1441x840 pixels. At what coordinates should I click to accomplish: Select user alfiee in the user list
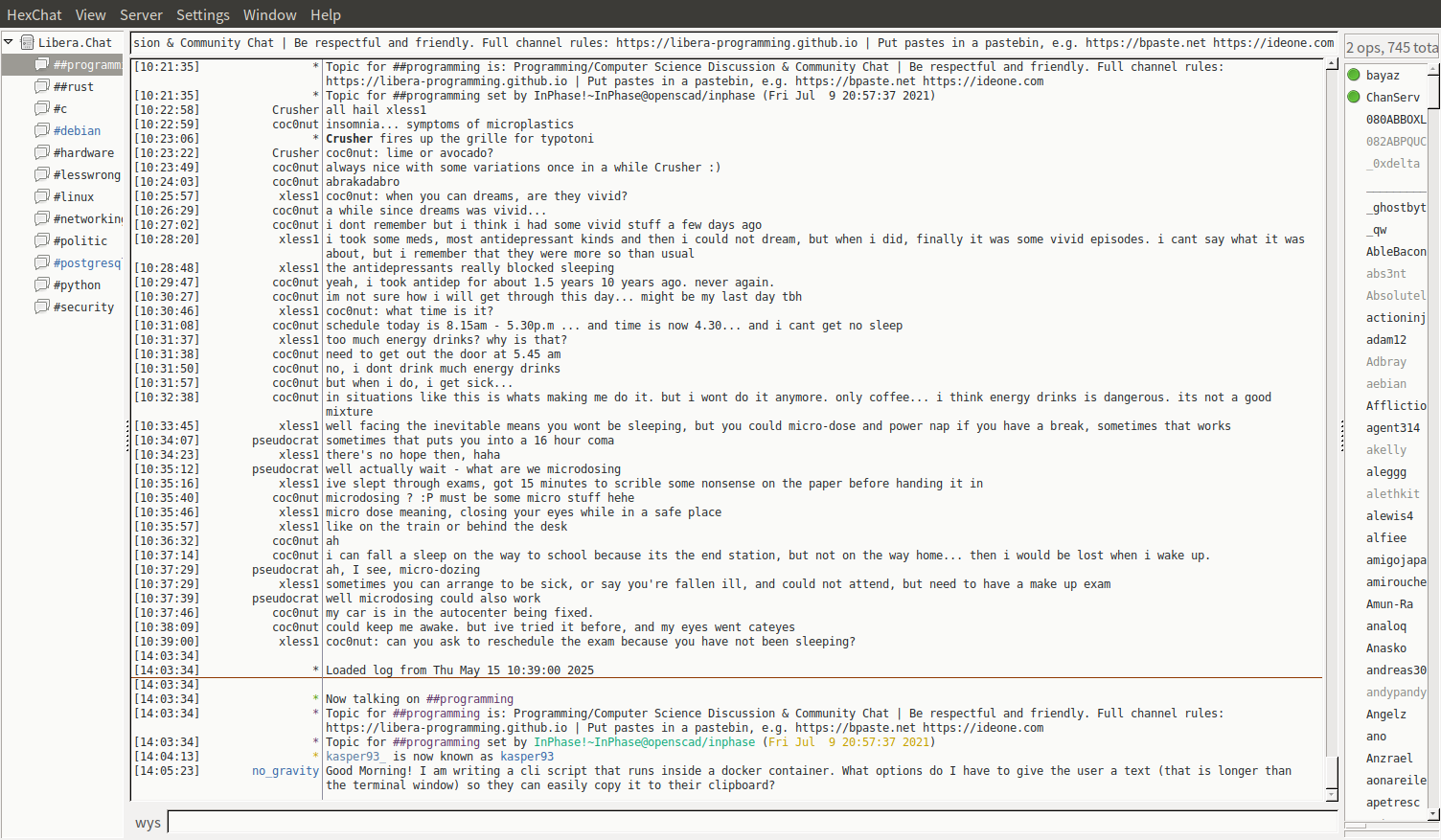pos(1386,537)
